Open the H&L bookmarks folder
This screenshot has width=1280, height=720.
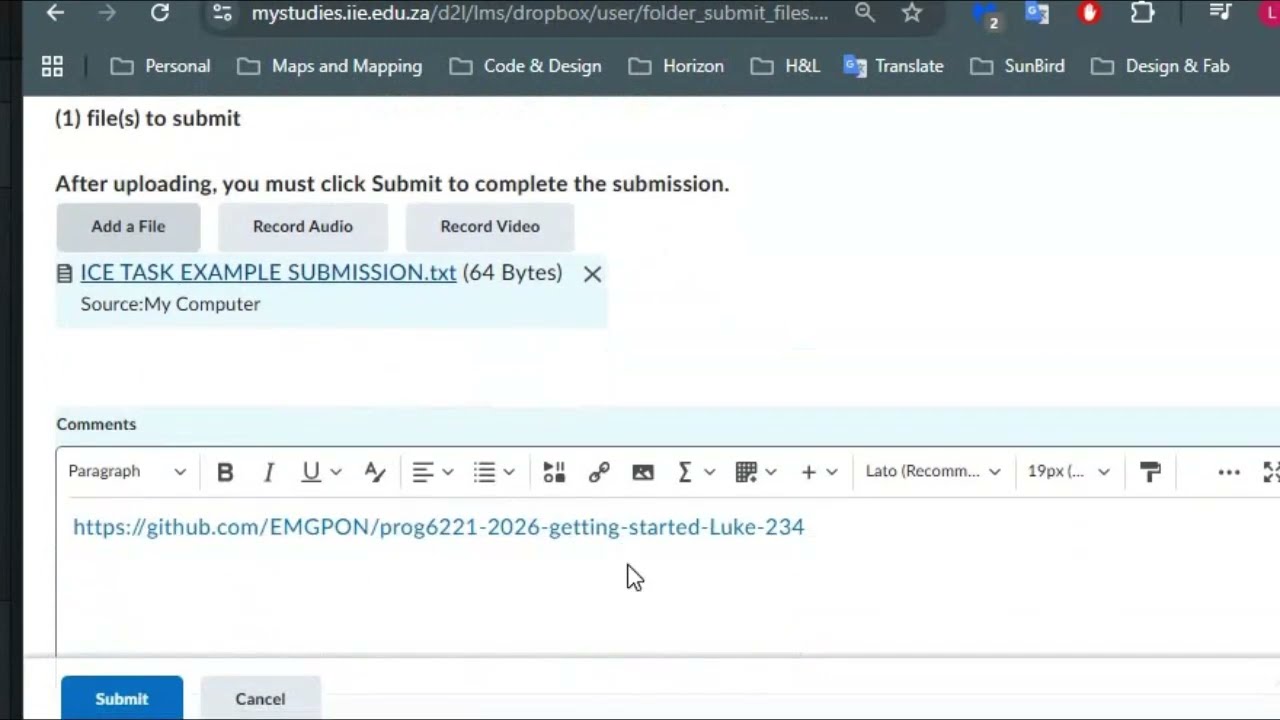tap(785, 66)
